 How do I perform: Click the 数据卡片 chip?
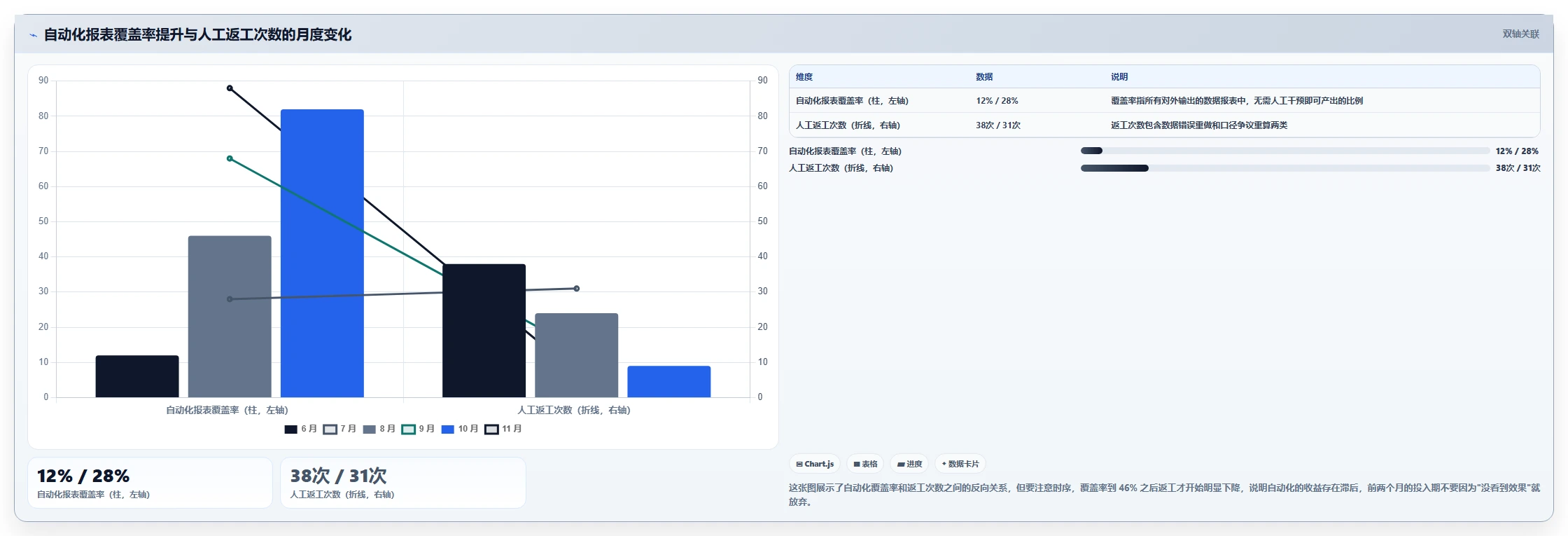[960, 464]
